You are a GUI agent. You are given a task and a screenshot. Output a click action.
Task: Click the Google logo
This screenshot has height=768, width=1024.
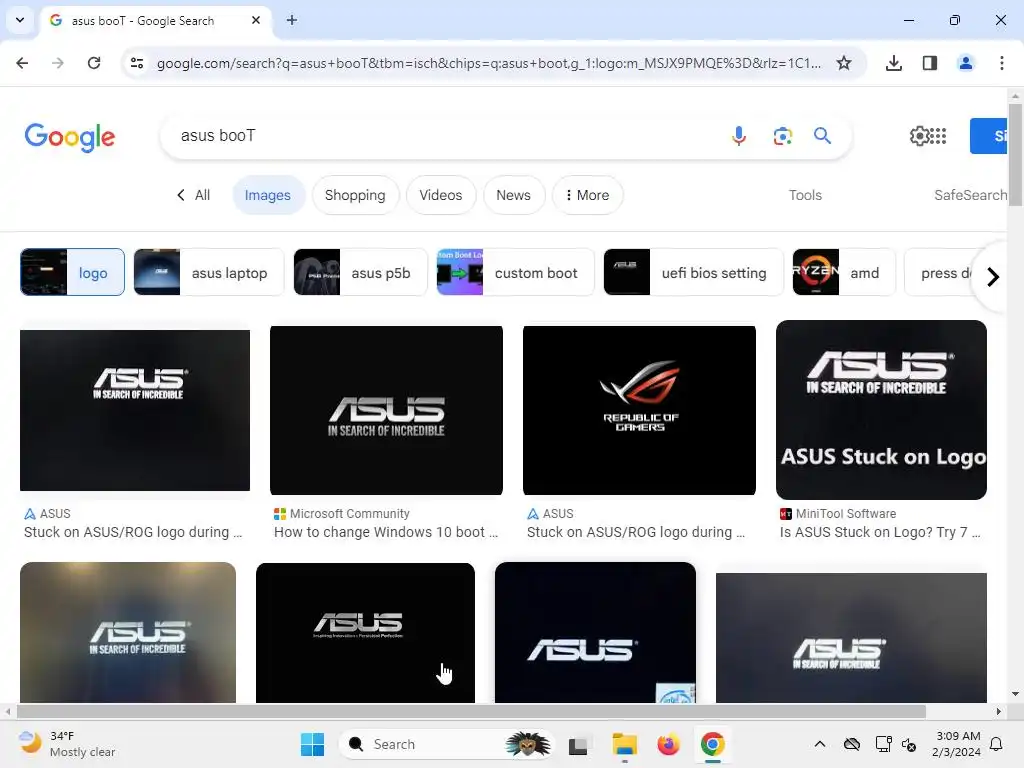(x=70, y=137)
